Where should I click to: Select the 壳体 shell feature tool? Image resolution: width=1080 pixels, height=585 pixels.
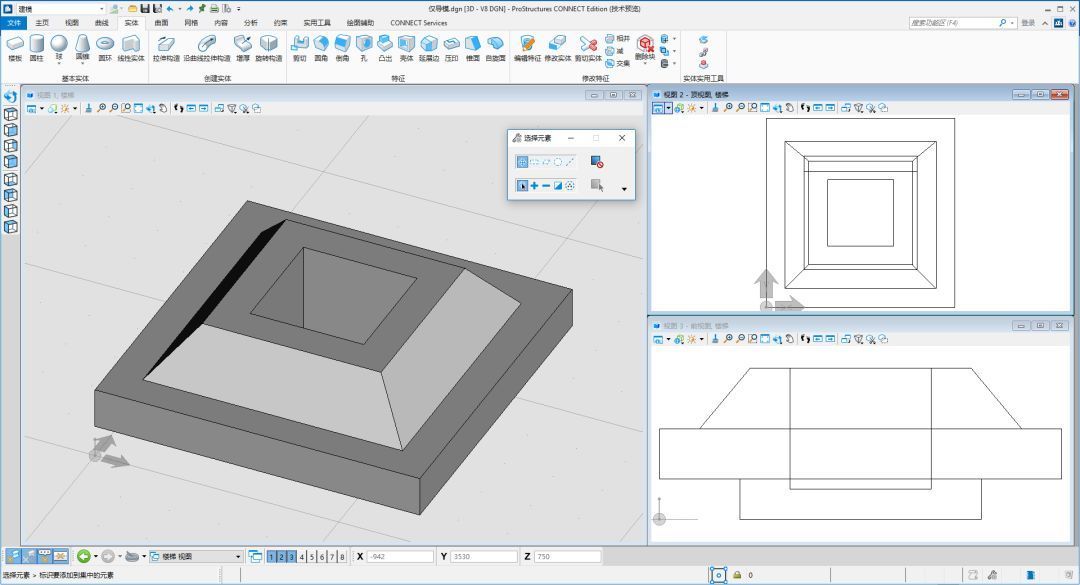click(406, 48)
